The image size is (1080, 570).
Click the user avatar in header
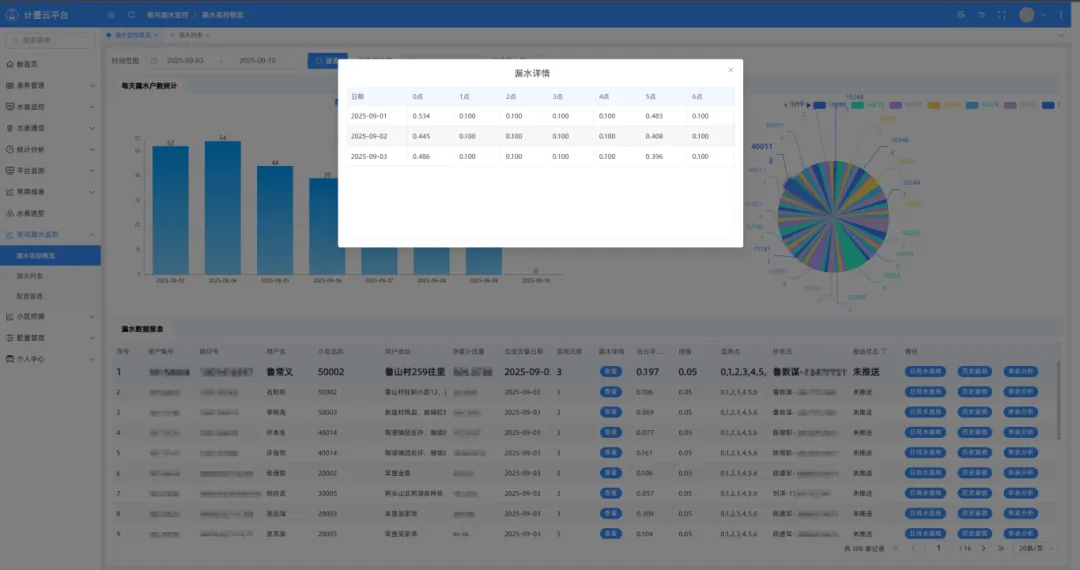[1026, 15]
